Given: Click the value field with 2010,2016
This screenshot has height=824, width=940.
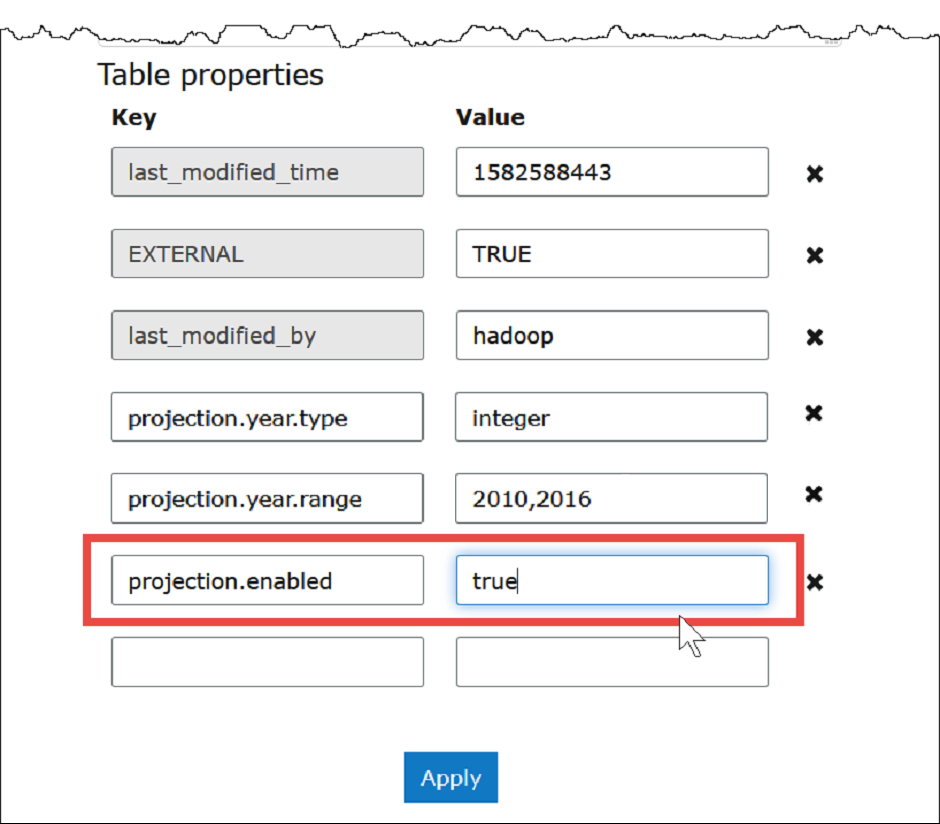Looking at the screenshot, I should (612, 498).
